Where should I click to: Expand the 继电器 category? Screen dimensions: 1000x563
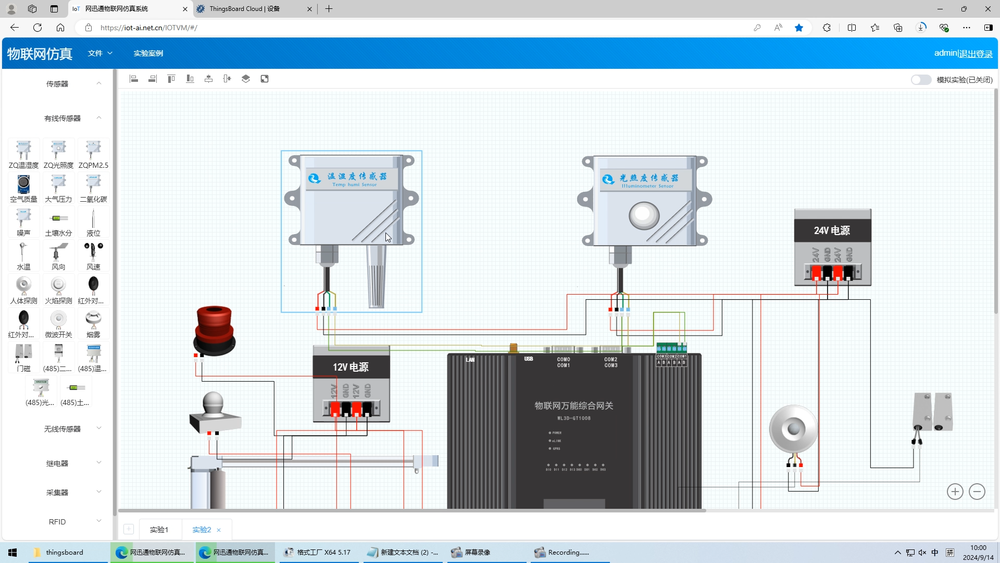58,463
